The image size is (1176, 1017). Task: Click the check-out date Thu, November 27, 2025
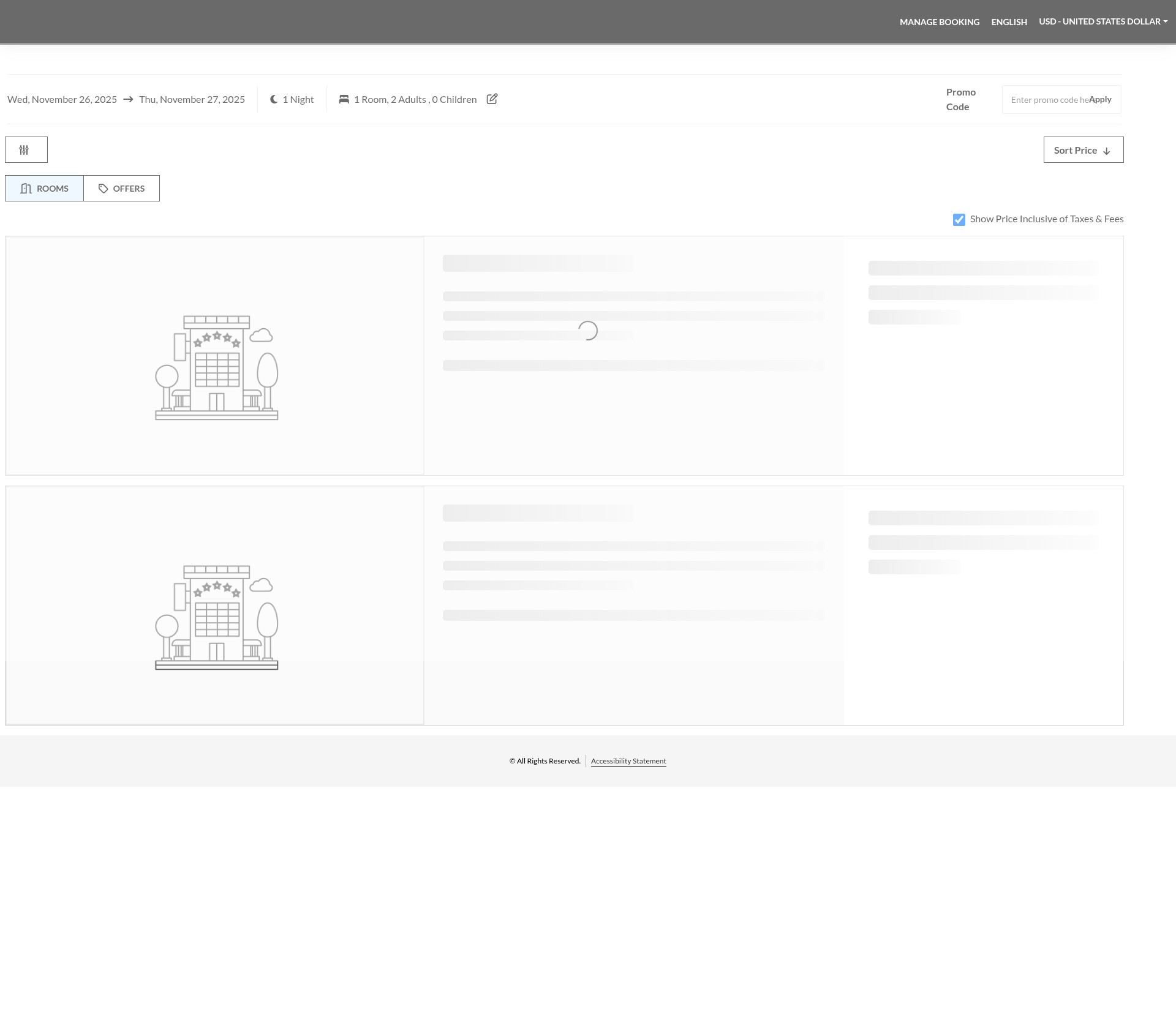click(192, 99)
